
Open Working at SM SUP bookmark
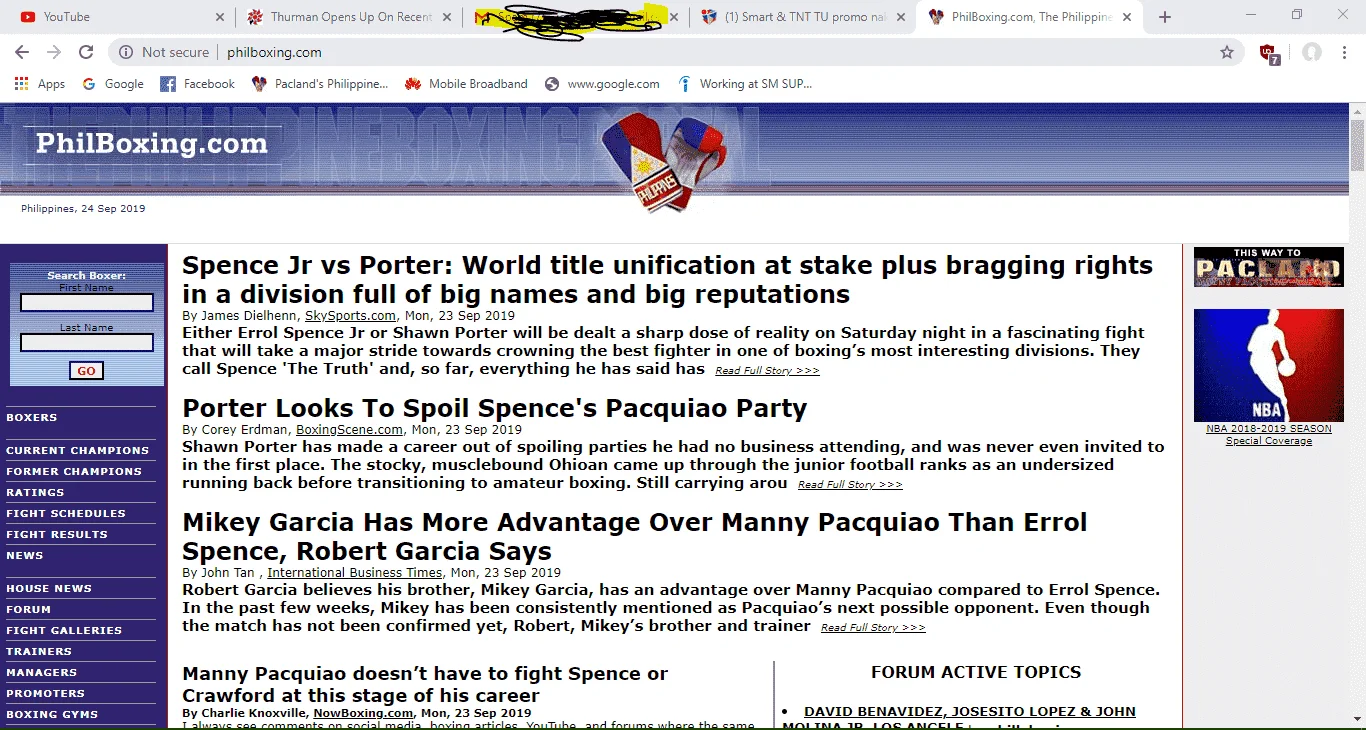tap(745, 84)
